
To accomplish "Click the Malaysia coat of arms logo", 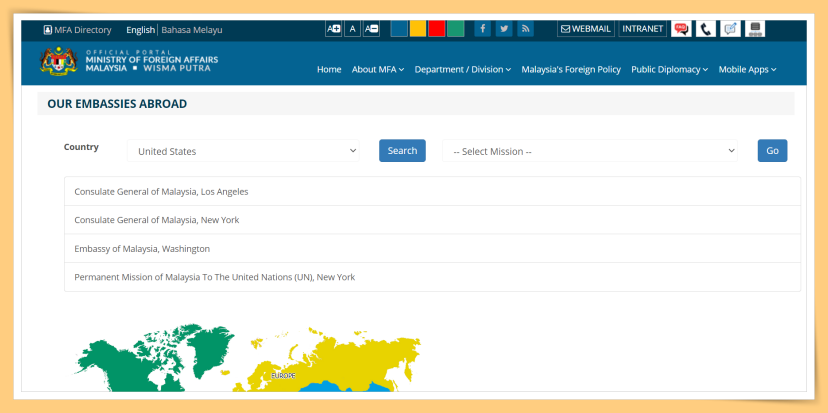I will pyautogui.click(x=59, y=61).
